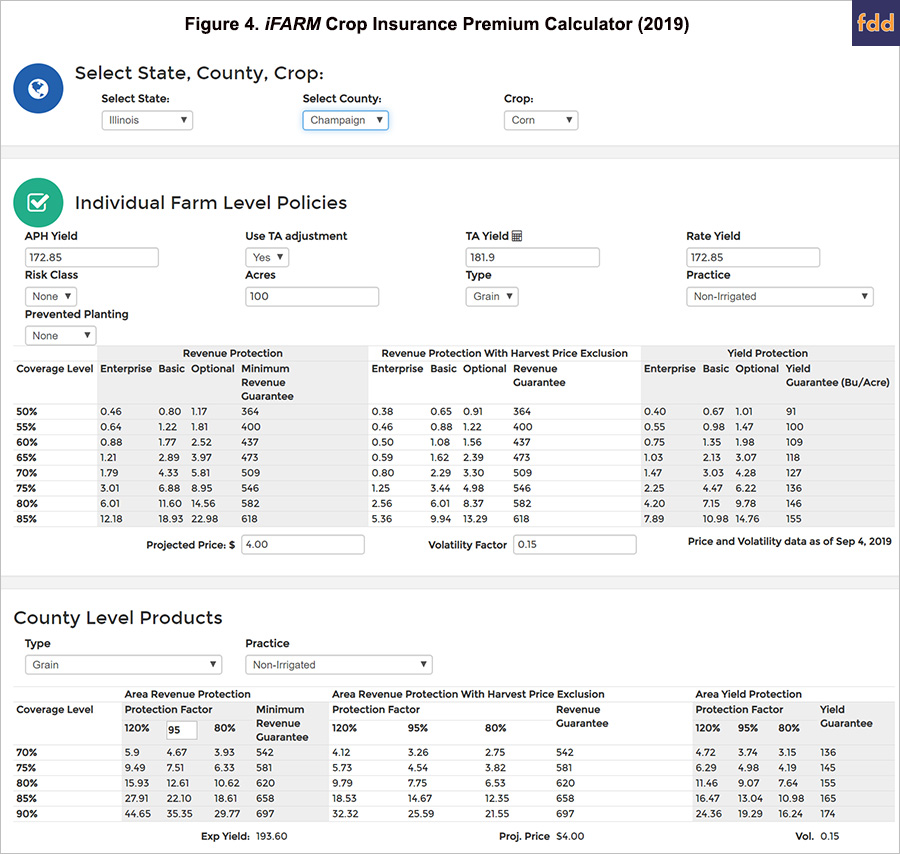Open the County Level Type Grain dropdown

(x=123, y=665)
